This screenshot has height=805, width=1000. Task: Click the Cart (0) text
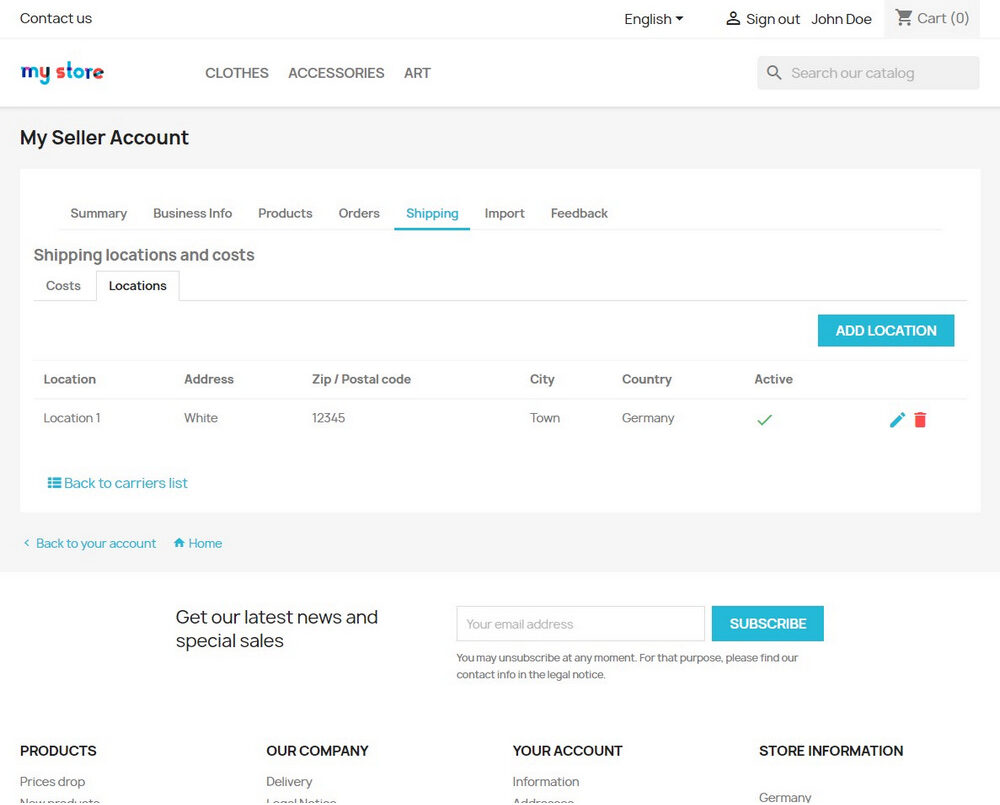point(943,18)
